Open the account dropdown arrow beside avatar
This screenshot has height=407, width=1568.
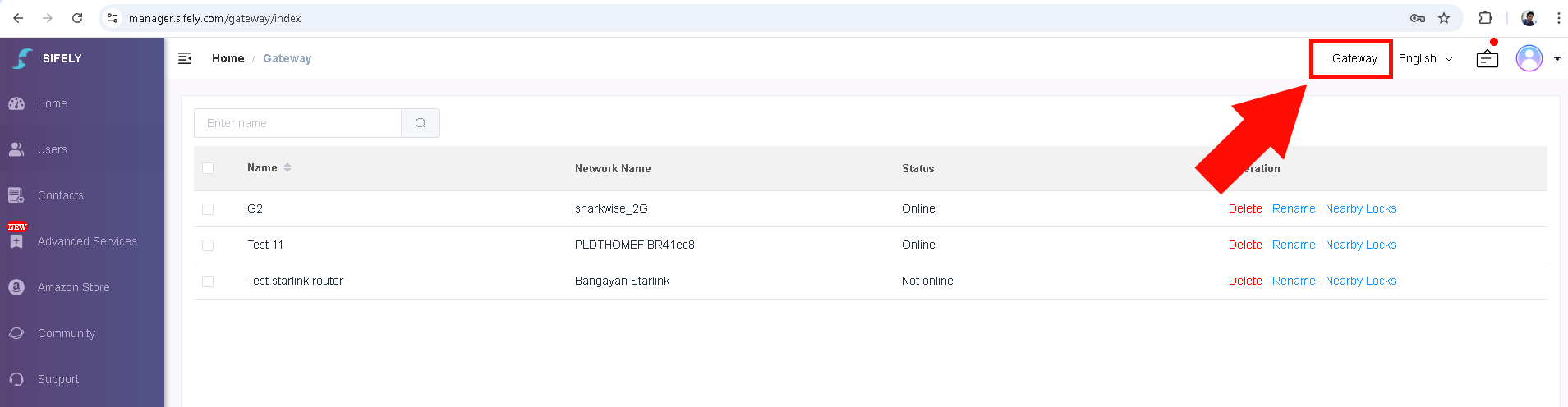click(x=1557, y=59)
